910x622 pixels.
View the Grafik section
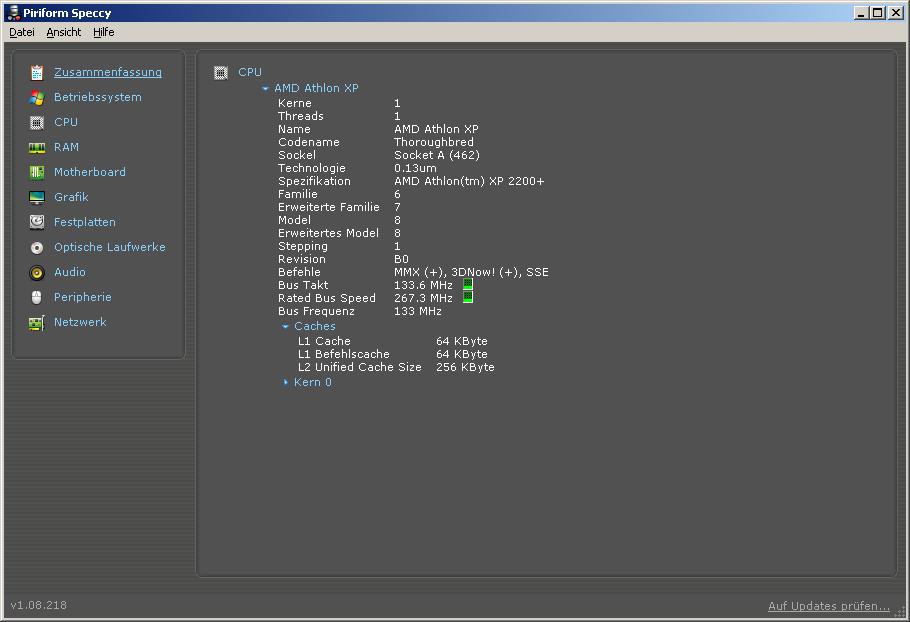click(x=71, y=197)
